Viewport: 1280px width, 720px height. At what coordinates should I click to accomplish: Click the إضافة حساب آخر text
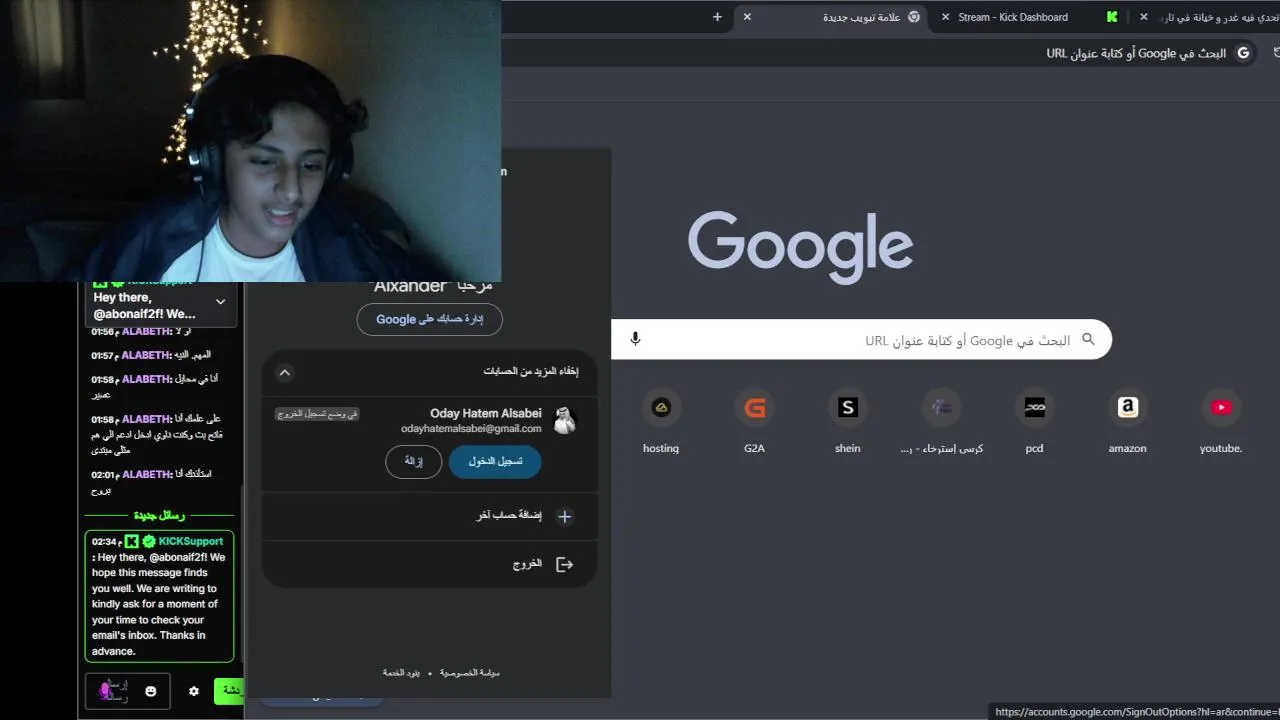click(x=509, y=516)
